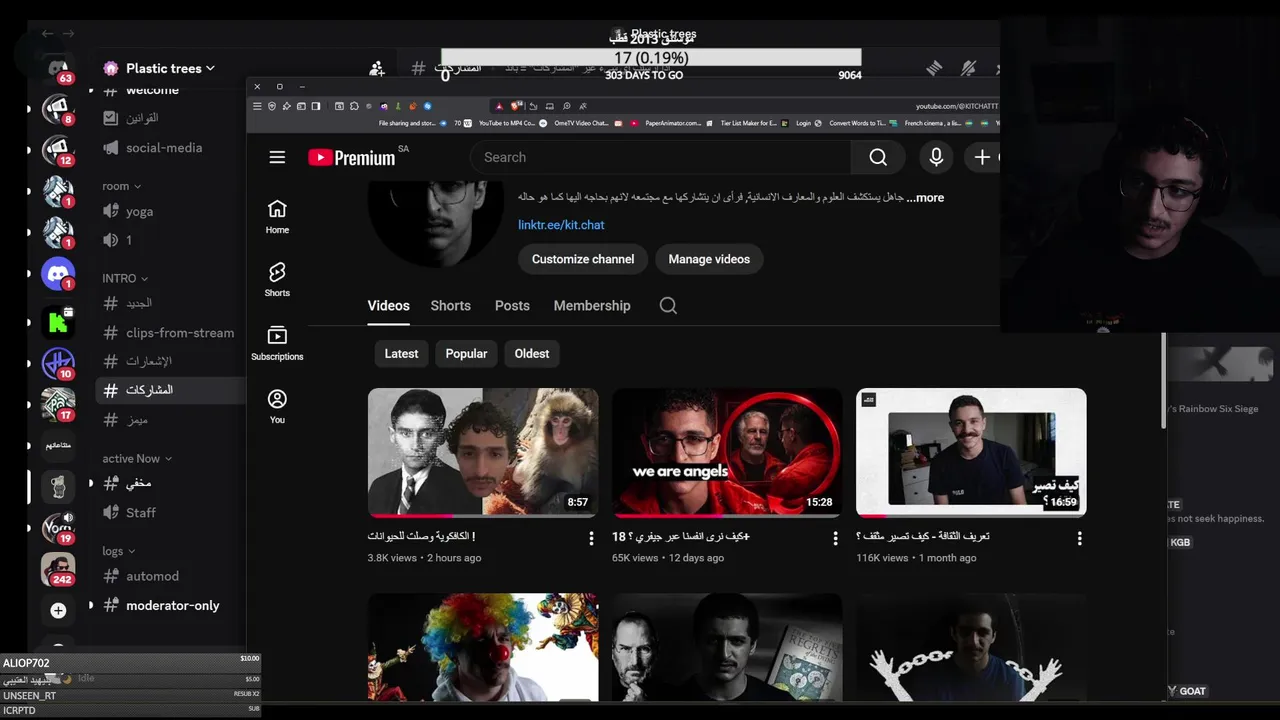
Task: Collapse the room category in Discord
Action: pos(122,186)
